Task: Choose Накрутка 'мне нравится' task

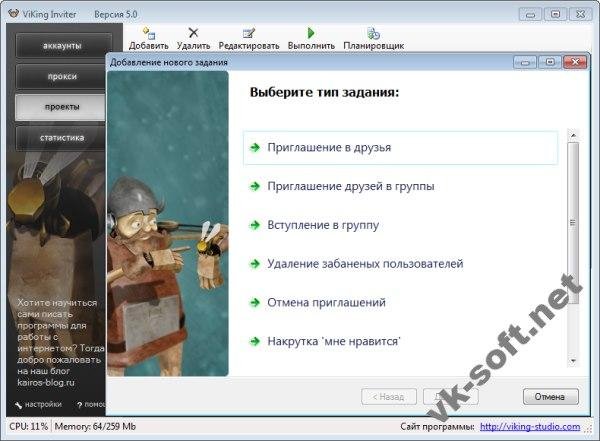Action: pos(400,341)
